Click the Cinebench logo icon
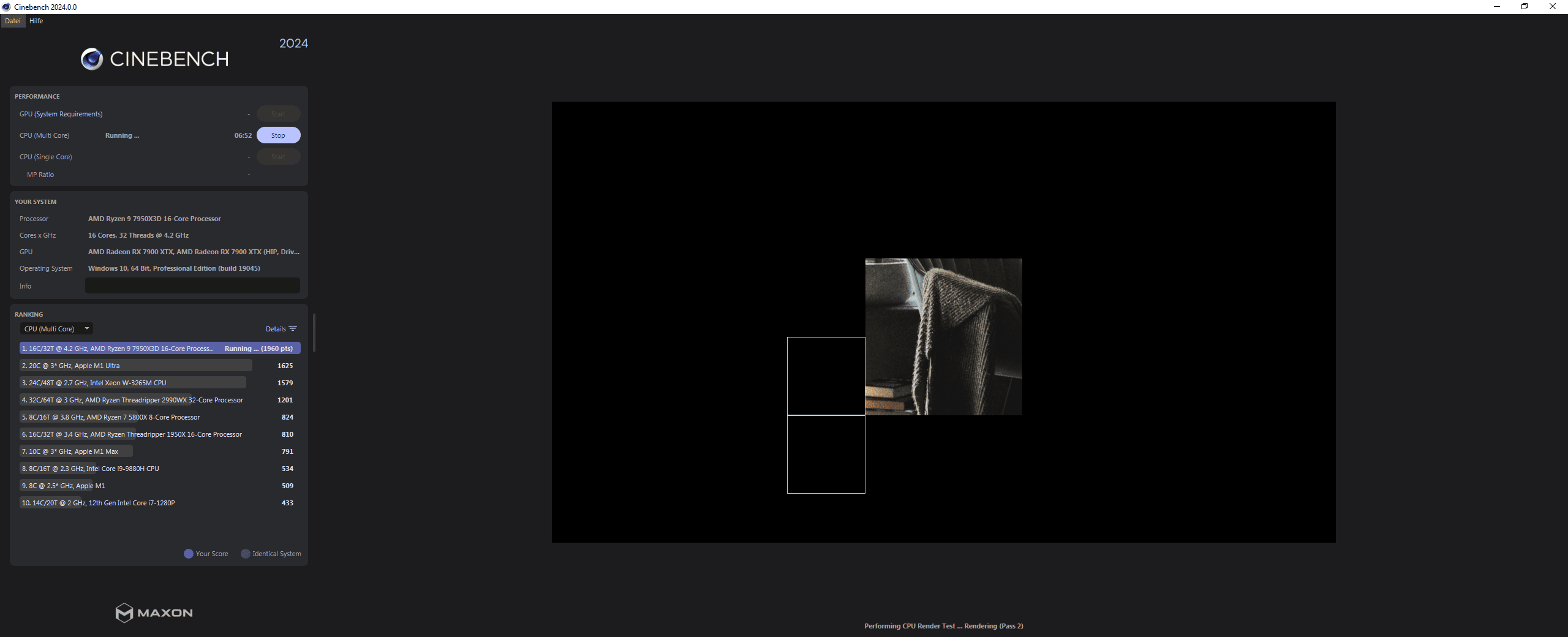 [92, 59]
